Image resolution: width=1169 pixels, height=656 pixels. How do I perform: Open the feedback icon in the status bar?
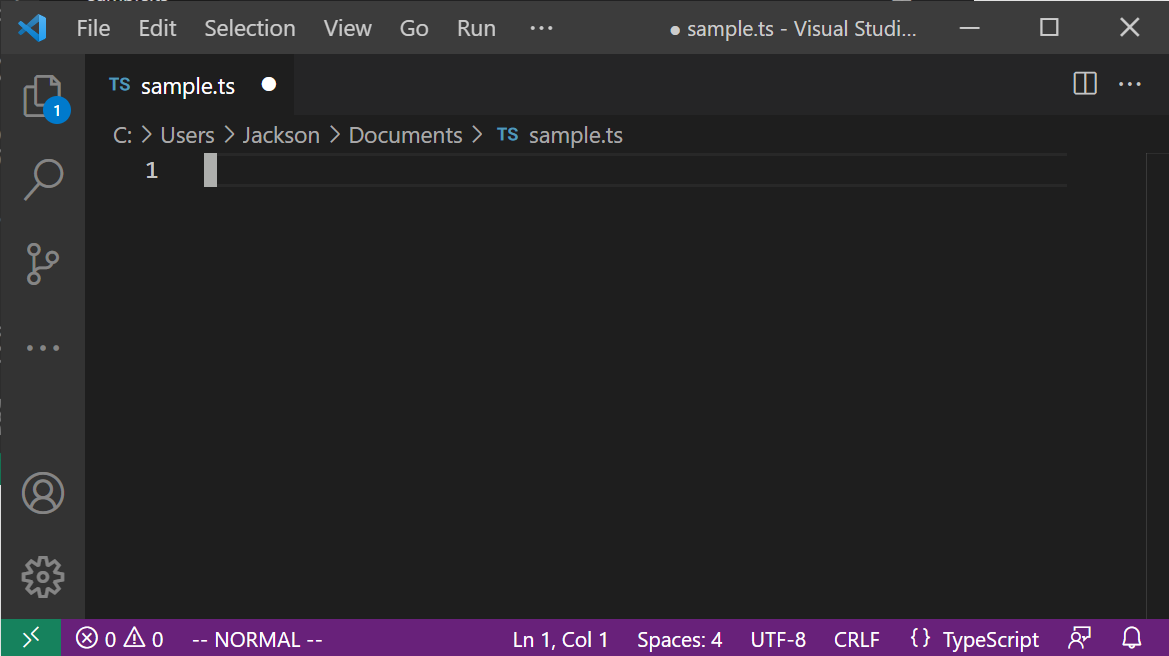[x=1078, y=638]
